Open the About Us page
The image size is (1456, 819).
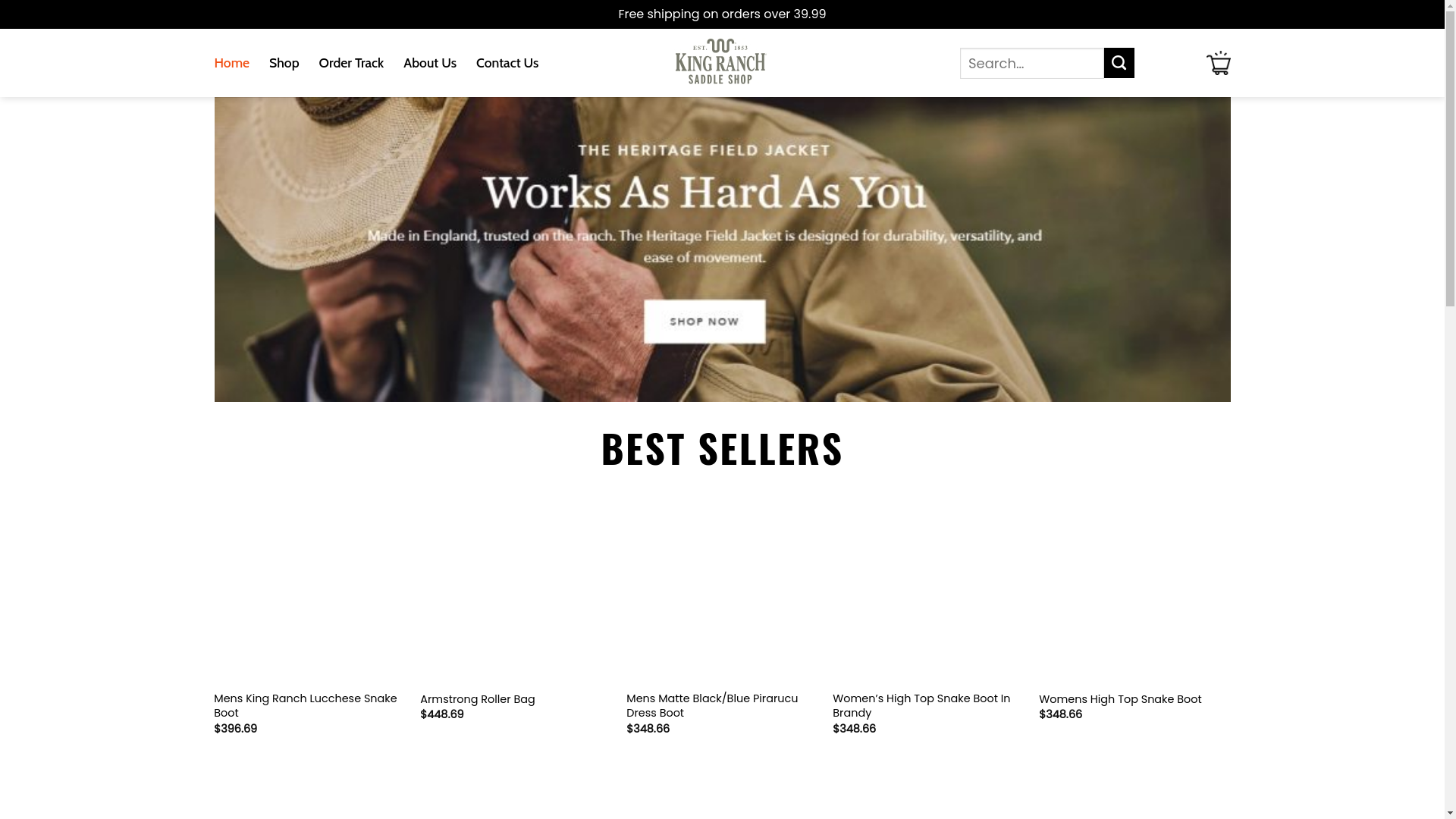pos(430,63)
